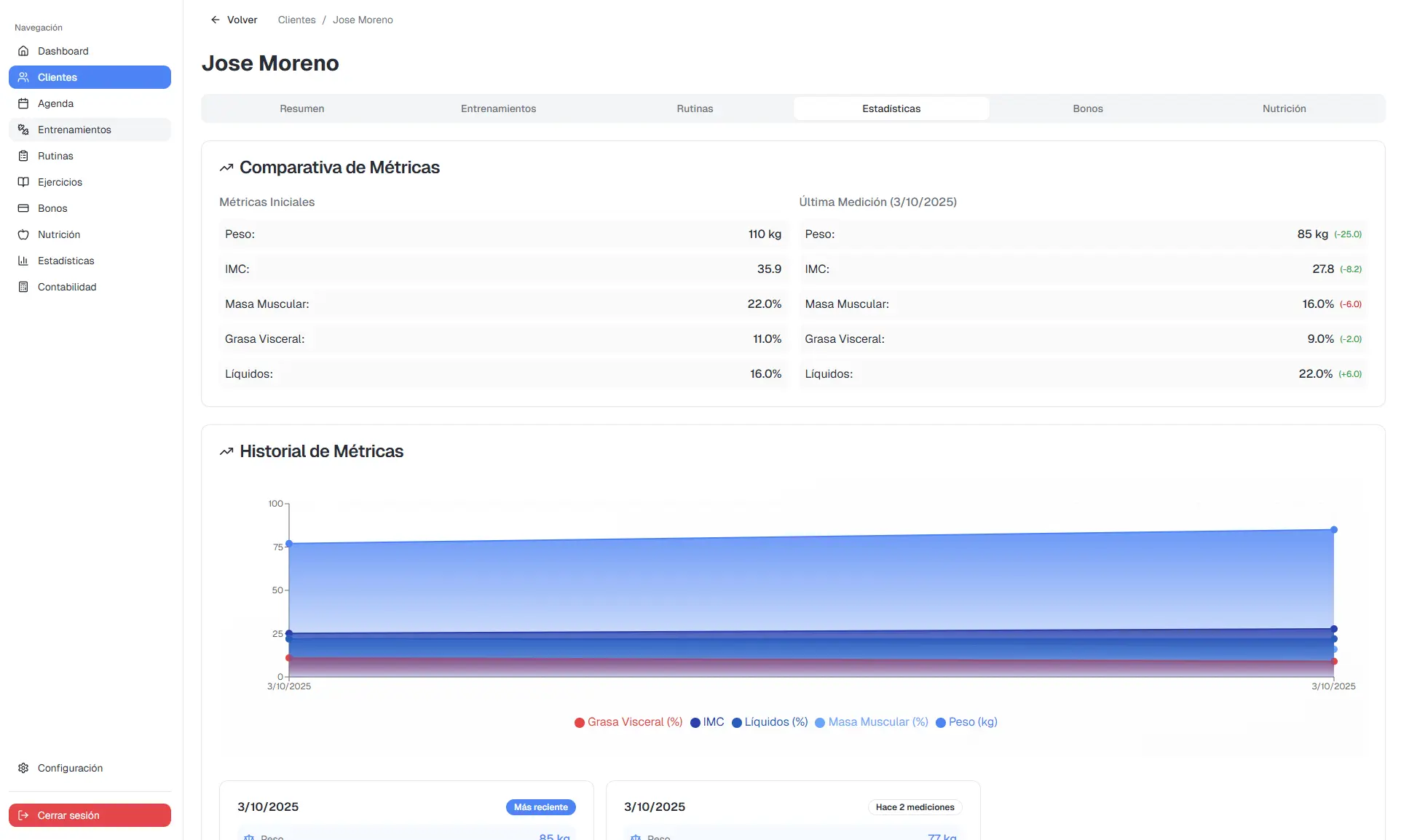Click the right Grasa Visceral red data point
The width and height of the screenshot is (1401, 840).
(x=1334, y=662)
